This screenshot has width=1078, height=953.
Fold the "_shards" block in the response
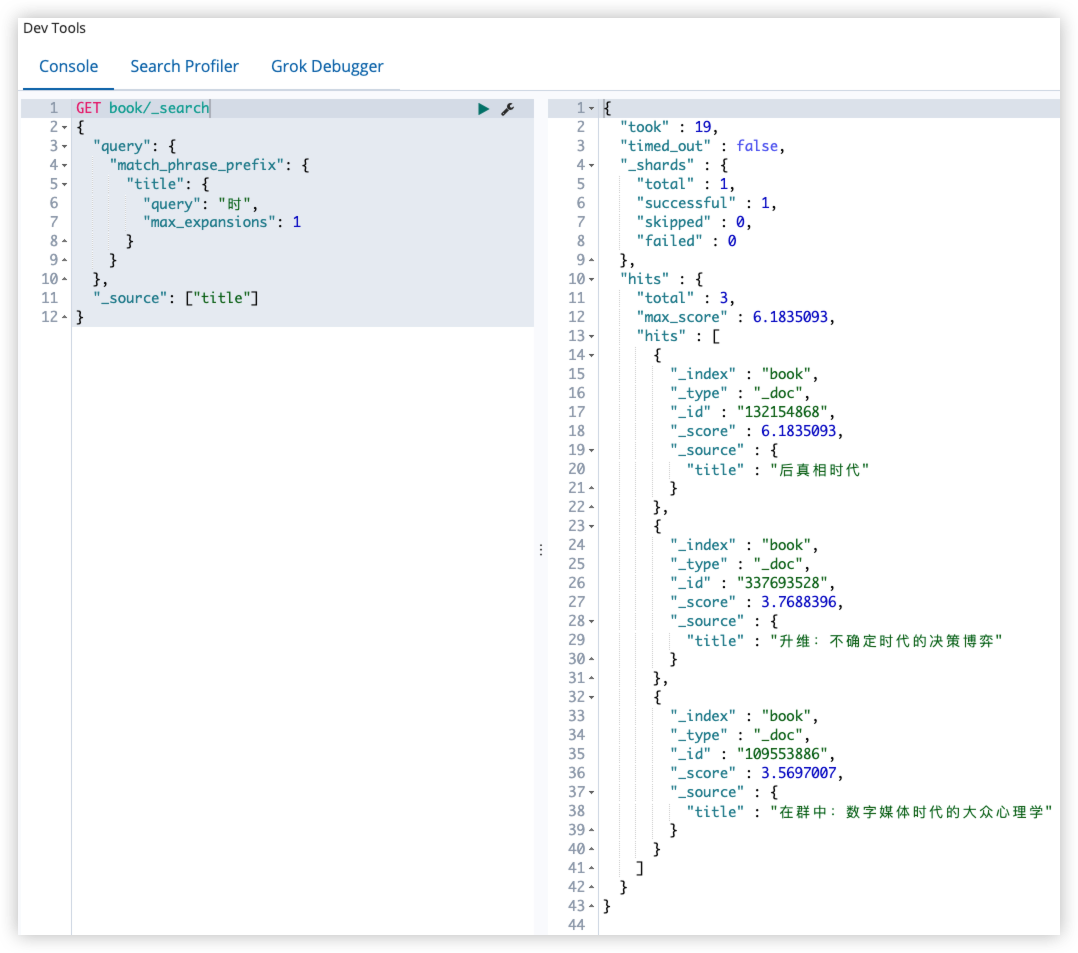pos(591,165)
